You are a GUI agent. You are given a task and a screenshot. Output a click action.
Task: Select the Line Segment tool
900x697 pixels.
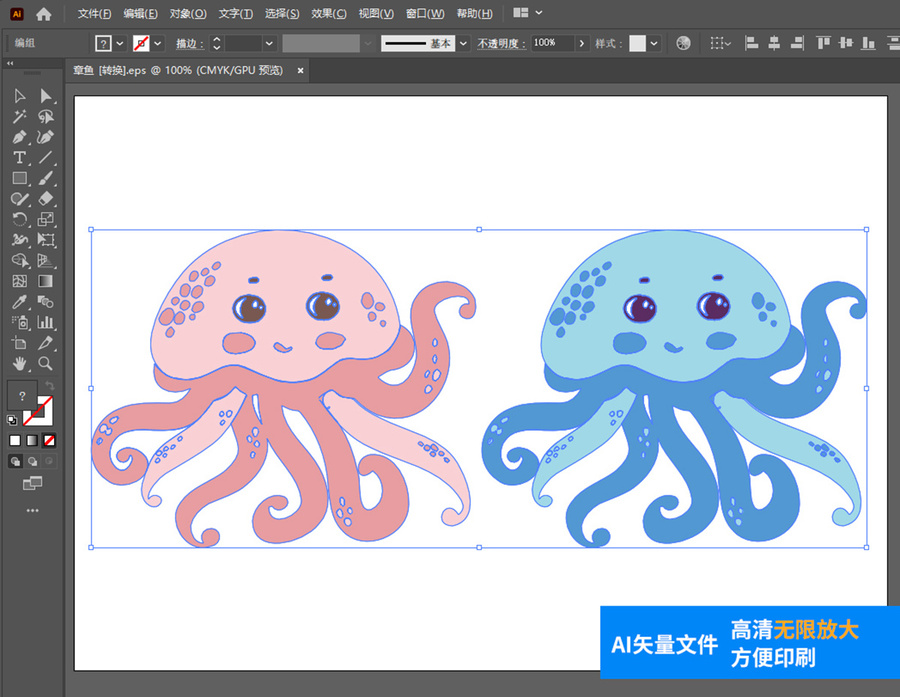click(45, 157)
